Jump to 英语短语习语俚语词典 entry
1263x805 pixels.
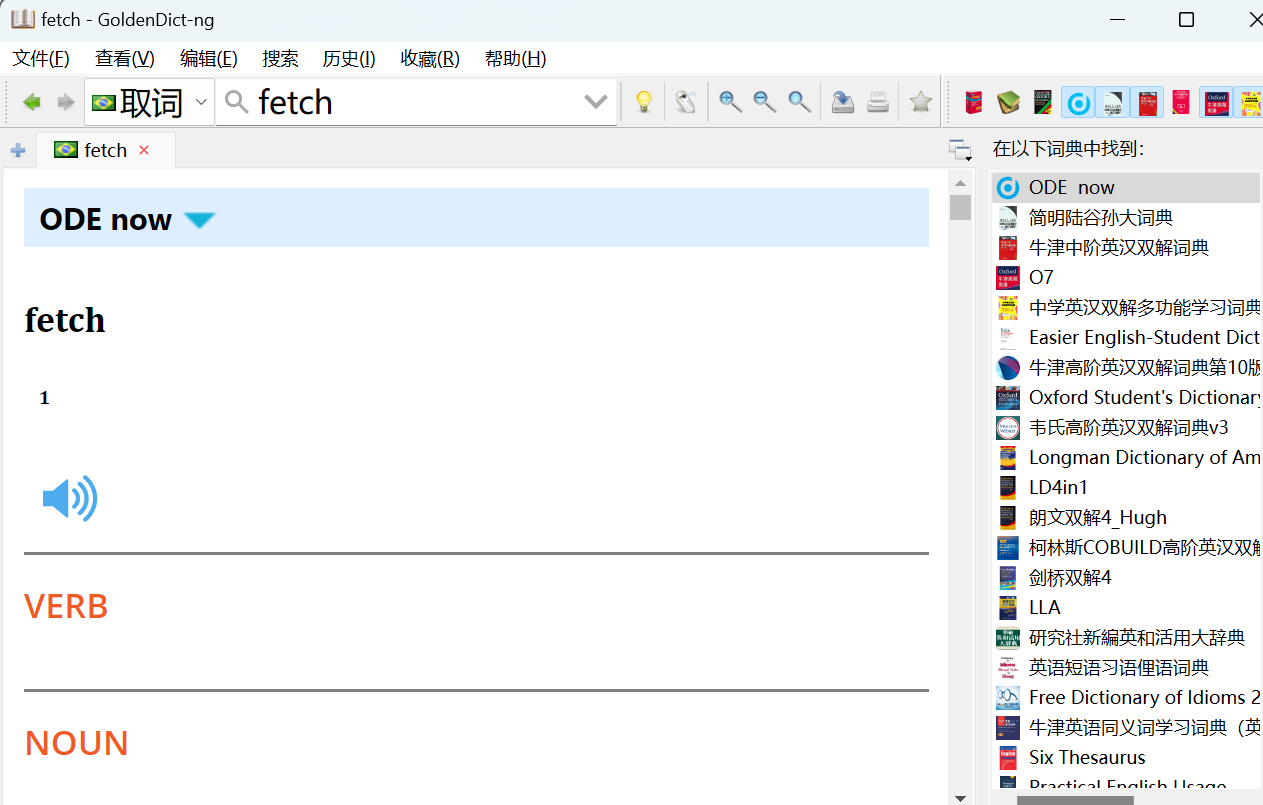tap(1126, 667)
